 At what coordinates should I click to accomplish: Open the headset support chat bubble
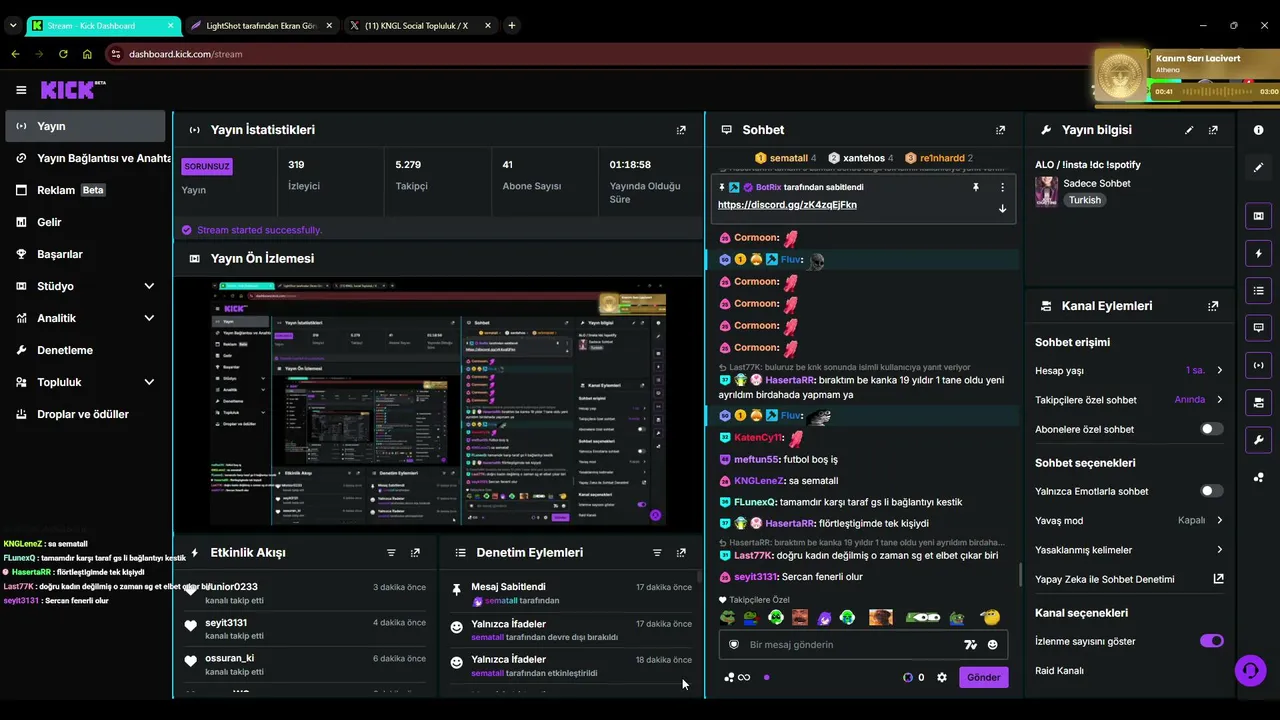coord(1250,670)
